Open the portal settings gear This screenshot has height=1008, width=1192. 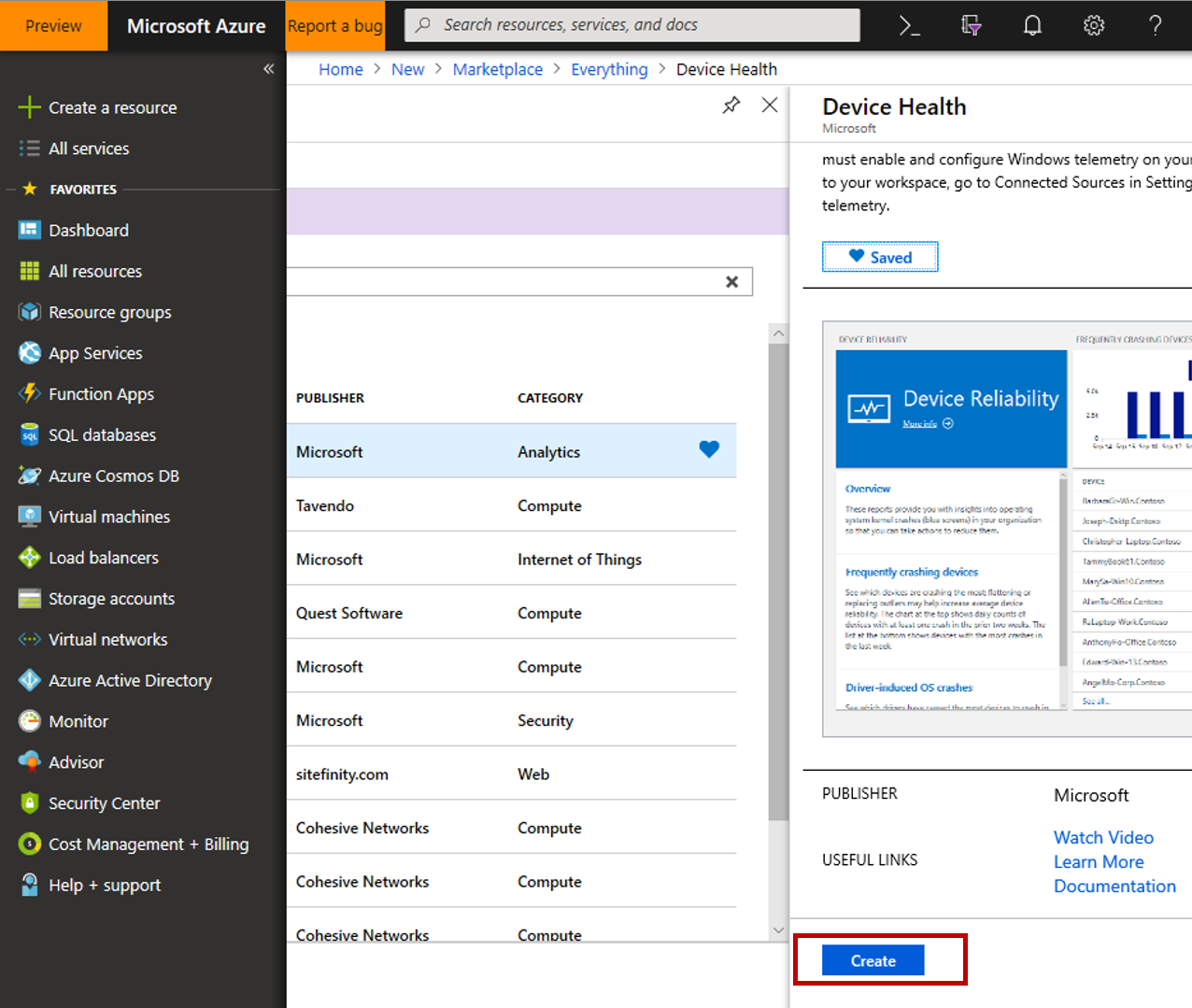(1093, 26)
